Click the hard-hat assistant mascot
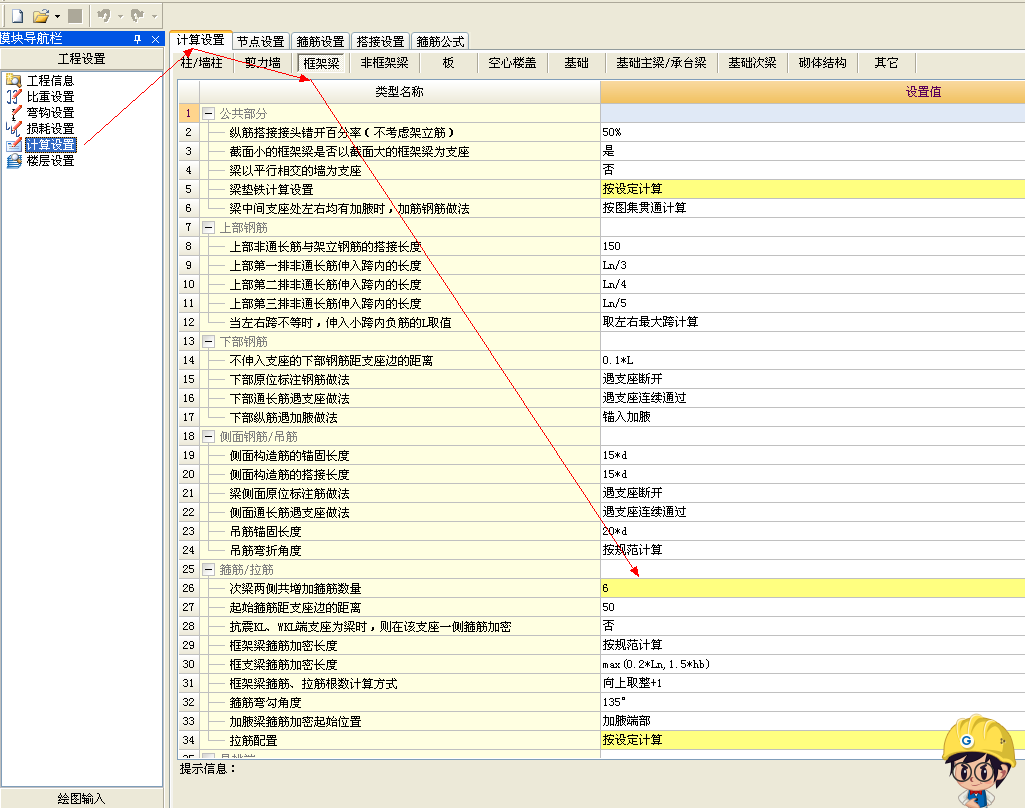 tap(978, 762)
